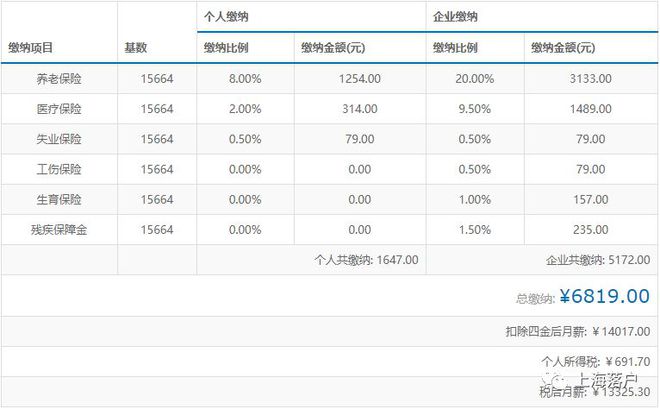The image size is (660, 409).
Task: Click 缴纳金额(元) header under 企业缴纳
Action: (563, 48)
